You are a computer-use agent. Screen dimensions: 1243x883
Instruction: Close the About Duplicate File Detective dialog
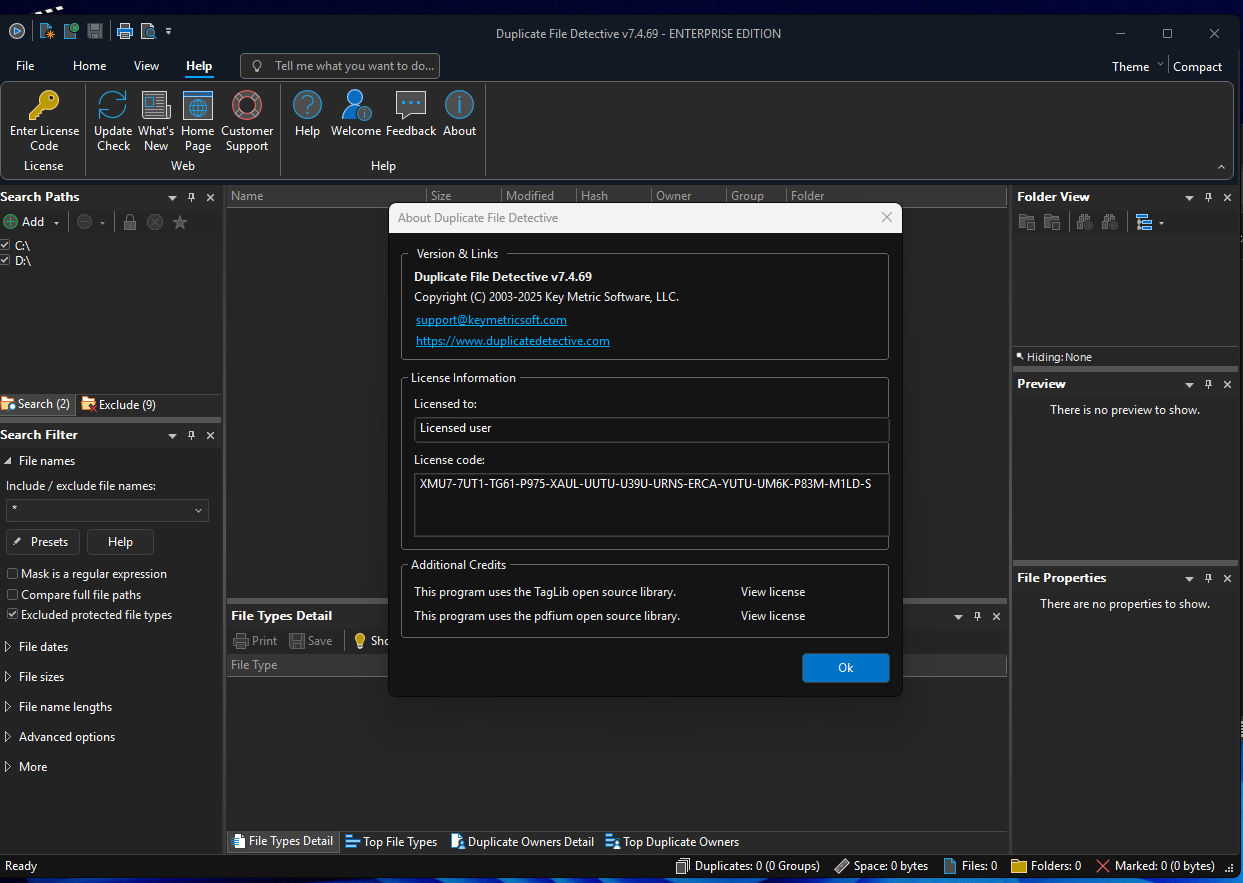886,217
